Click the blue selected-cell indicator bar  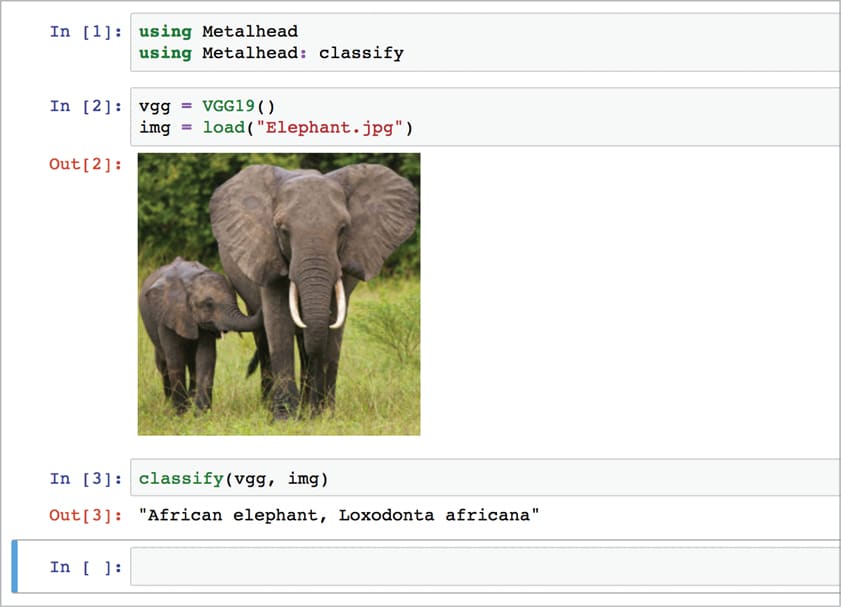(x=15, y=567)
